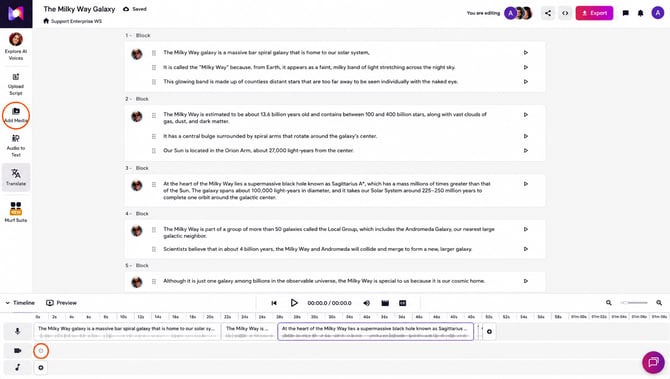Click the voice avatar of Block 3

pyautogui.click(x=137, y=185)
